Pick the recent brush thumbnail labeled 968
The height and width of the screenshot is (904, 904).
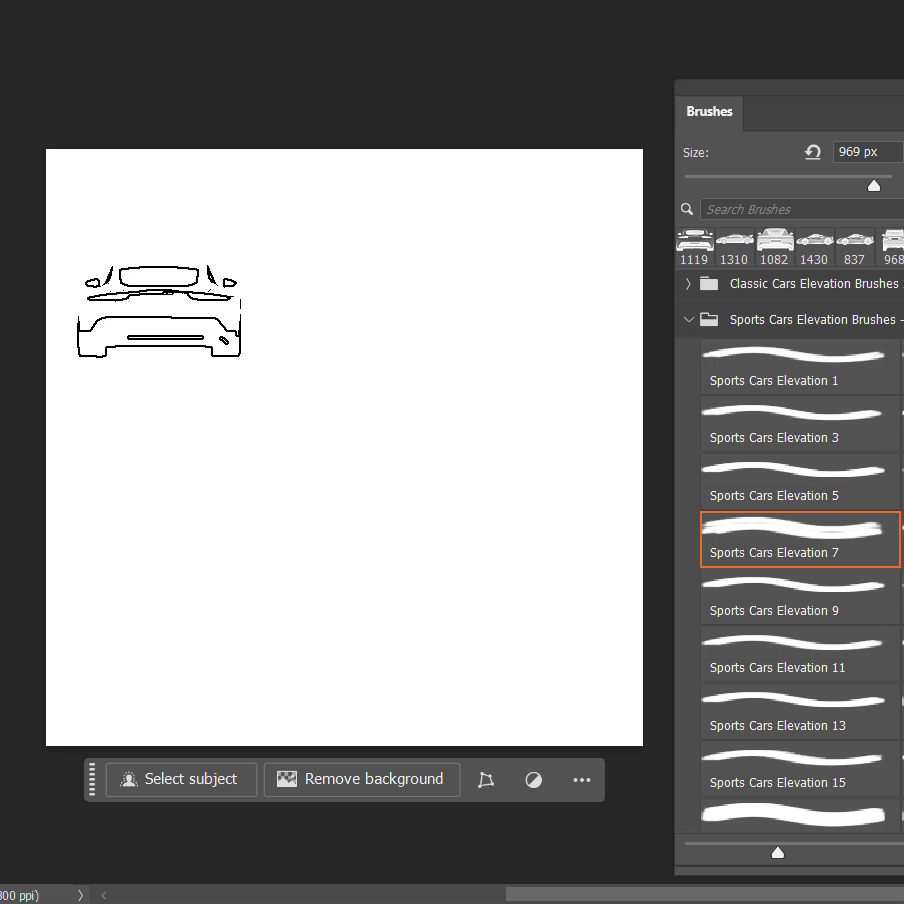[891, 247]
